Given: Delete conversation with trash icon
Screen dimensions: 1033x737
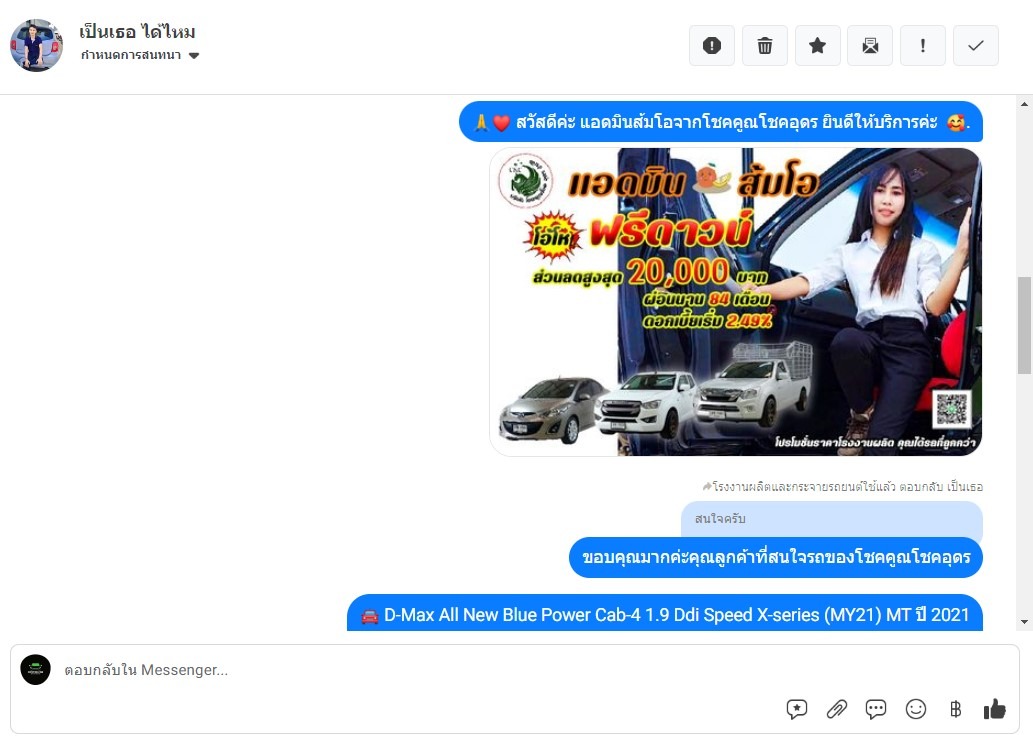Looking at the screenshot, I should 764,45.
